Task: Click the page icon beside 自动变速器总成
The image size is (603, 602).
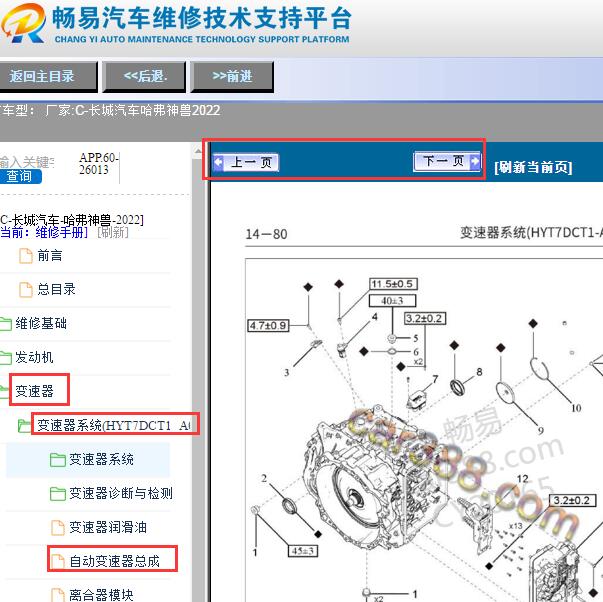Action: coord(58,561)
